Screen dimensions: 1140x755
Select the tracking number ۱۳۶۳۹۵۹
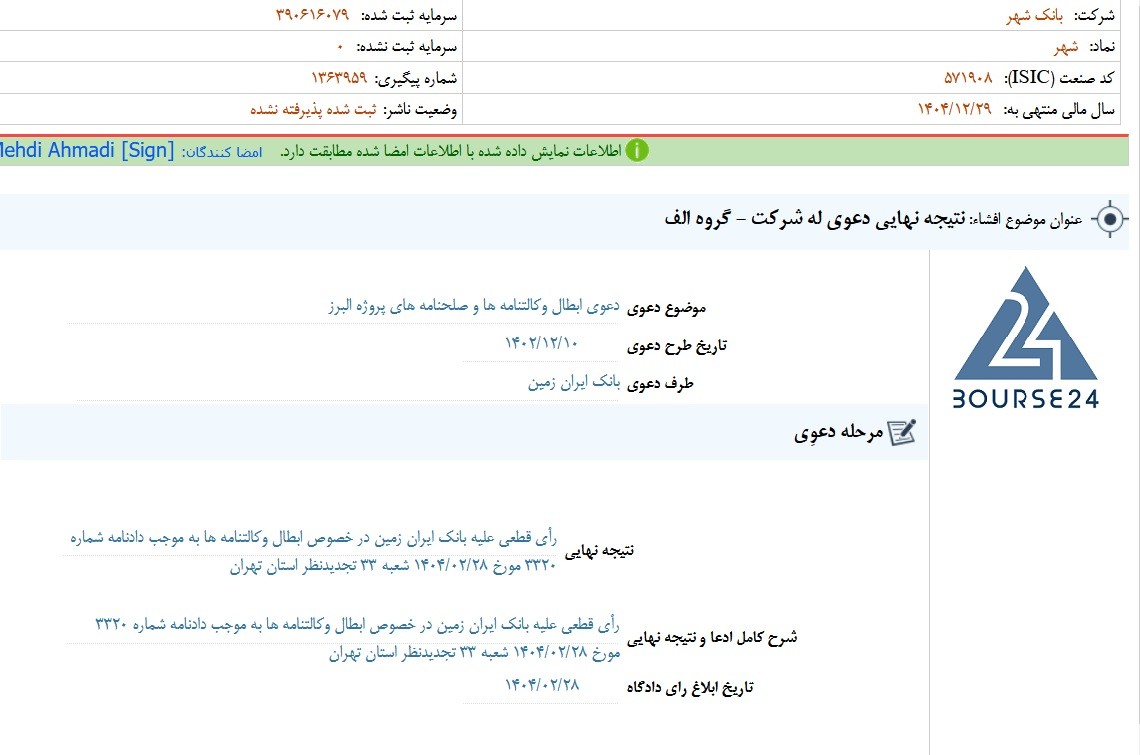pos(340,78)
